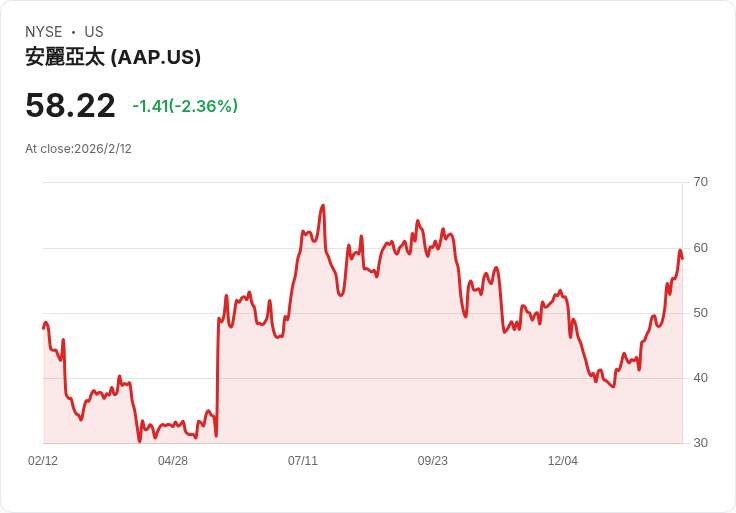
Task: Select the 04/28 date axis label
Action: click(x=173, y=461)
